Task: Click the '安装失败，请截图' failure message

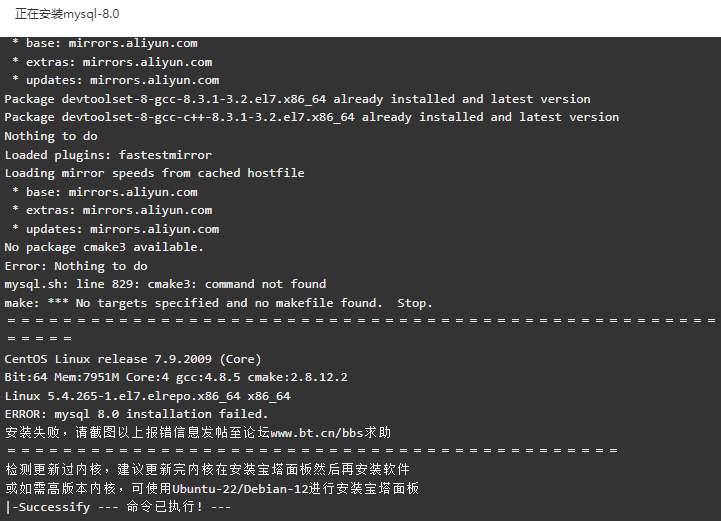Action: [198, 433]
